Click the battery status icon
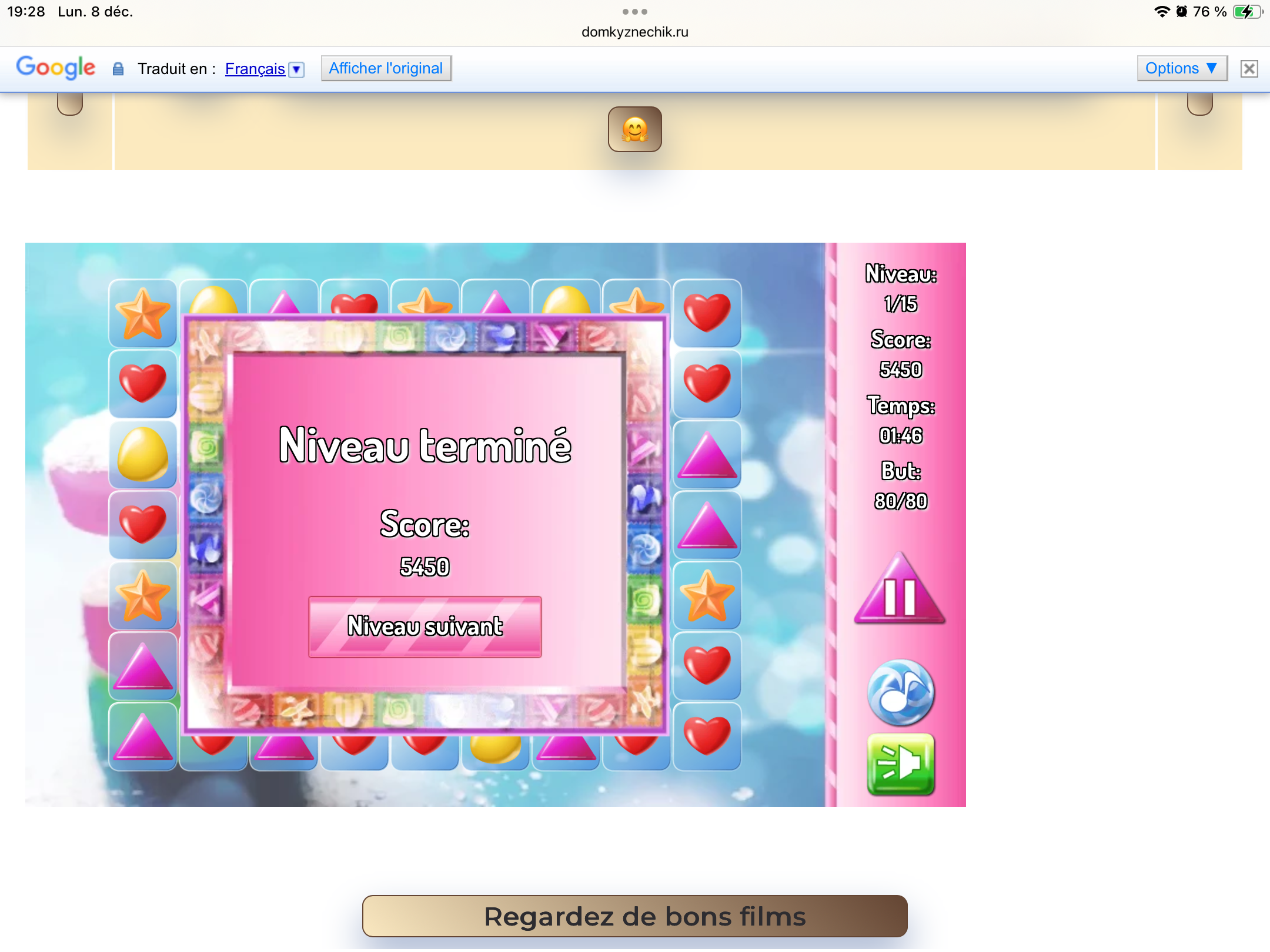The height and width of the screenshot is (952, 1270). tap(1246, 12)
